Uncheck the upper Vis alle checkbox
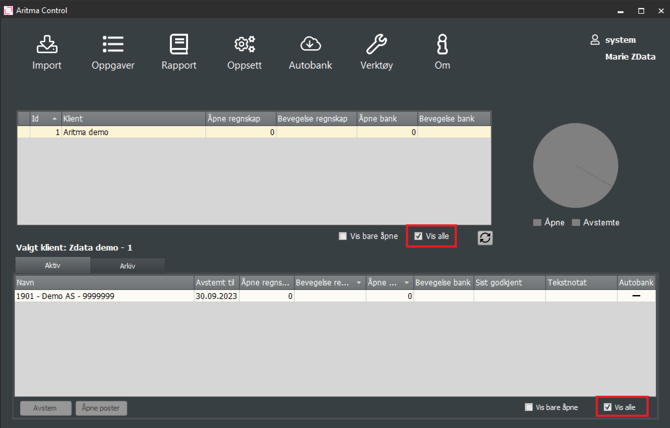Screen dimensions: 670x428 (419, 237)
